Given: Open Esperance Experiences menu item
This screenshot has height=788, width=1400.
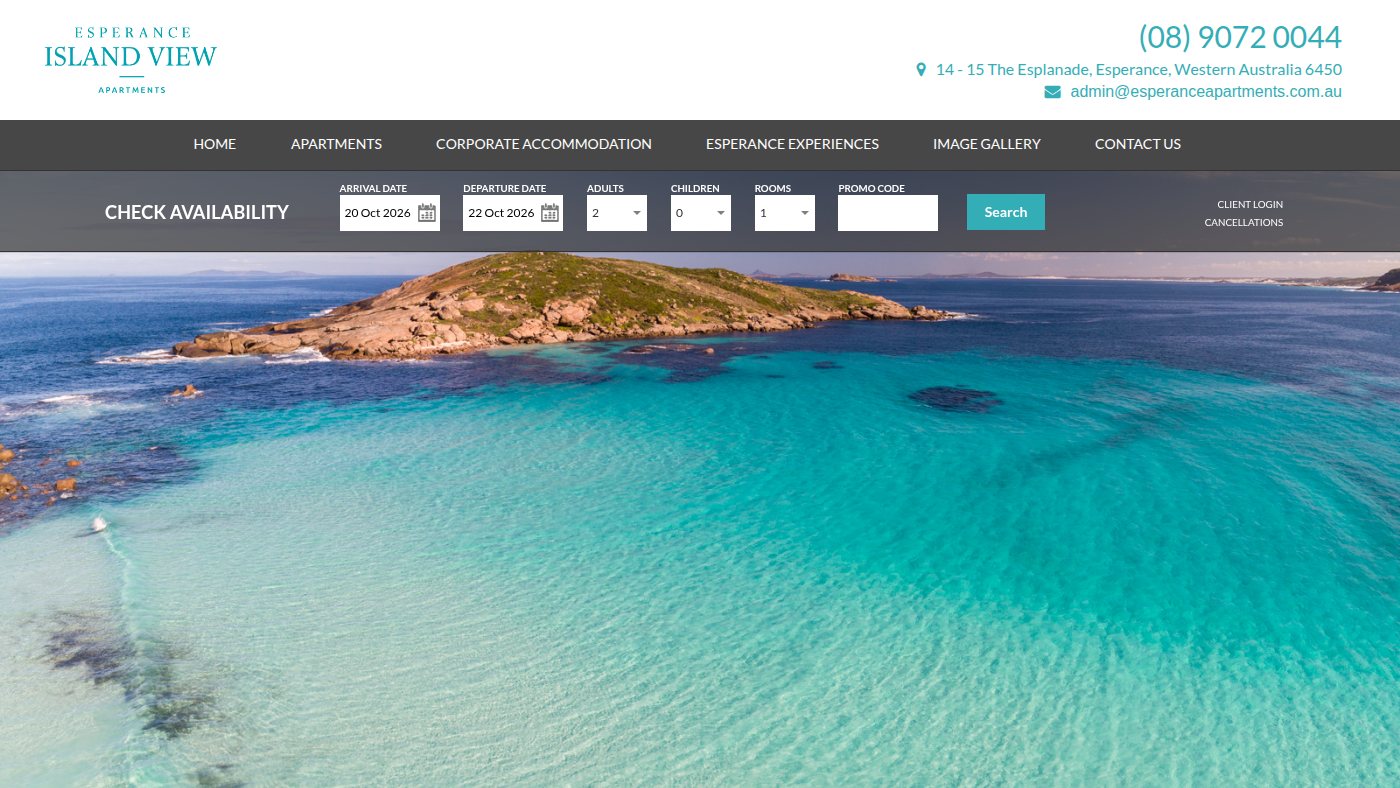Looking at the screenshot, I should pos(792,144).
